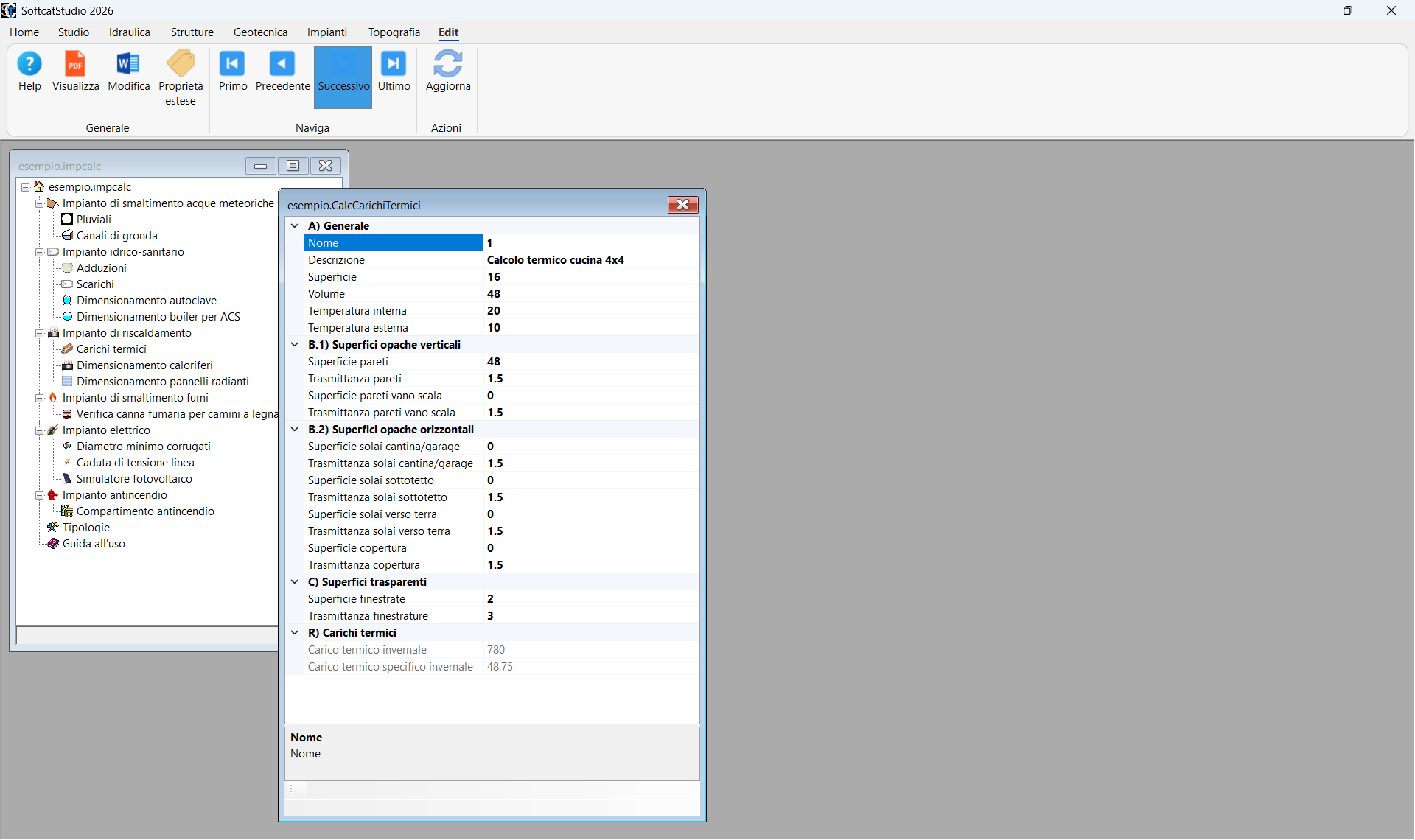
Task: Jump to Ultimo record
Action: 394,72
